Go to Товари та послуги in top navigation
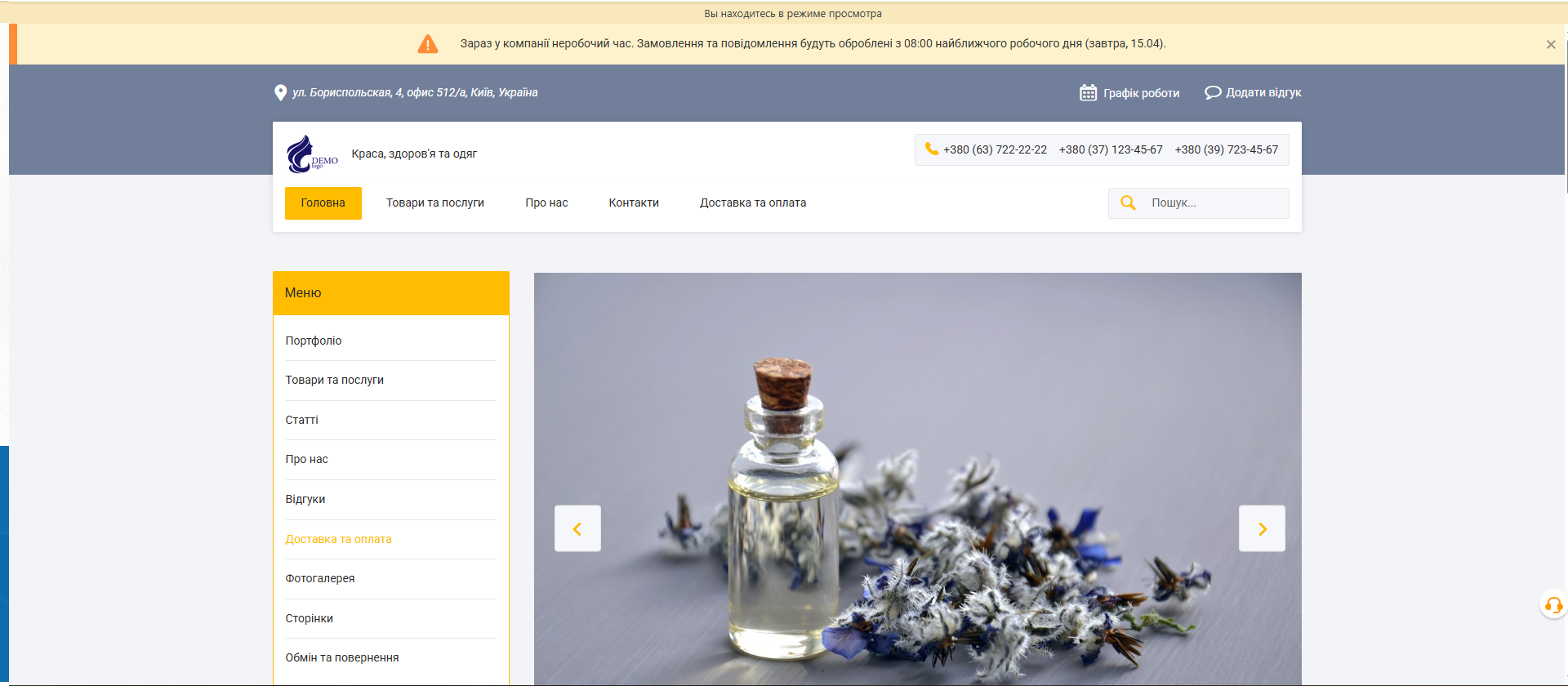The width and height of the screenshot is (1568, 686). tap(434, 203)
